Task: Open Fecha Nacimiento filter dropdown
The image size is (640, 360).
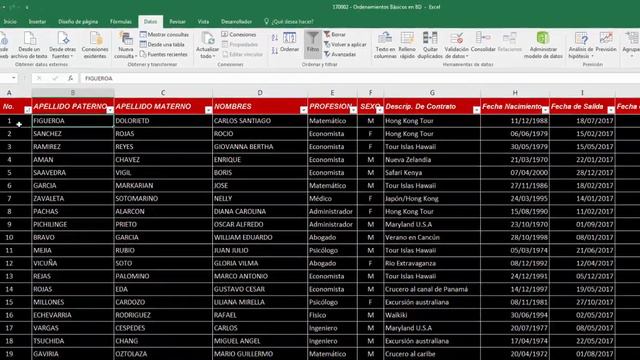Action: pyautogui.click(x=545, y=110)
